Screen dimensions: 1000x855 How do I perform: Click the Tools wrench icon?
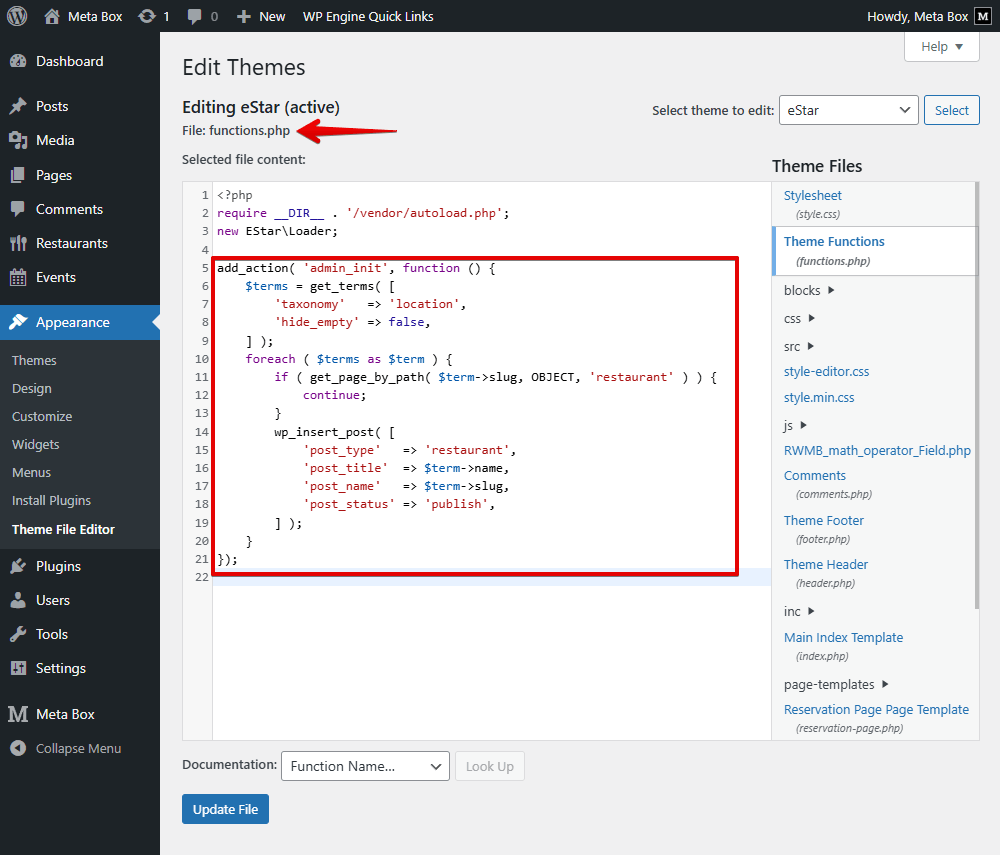pyautogui.click(x=18, y=634)
